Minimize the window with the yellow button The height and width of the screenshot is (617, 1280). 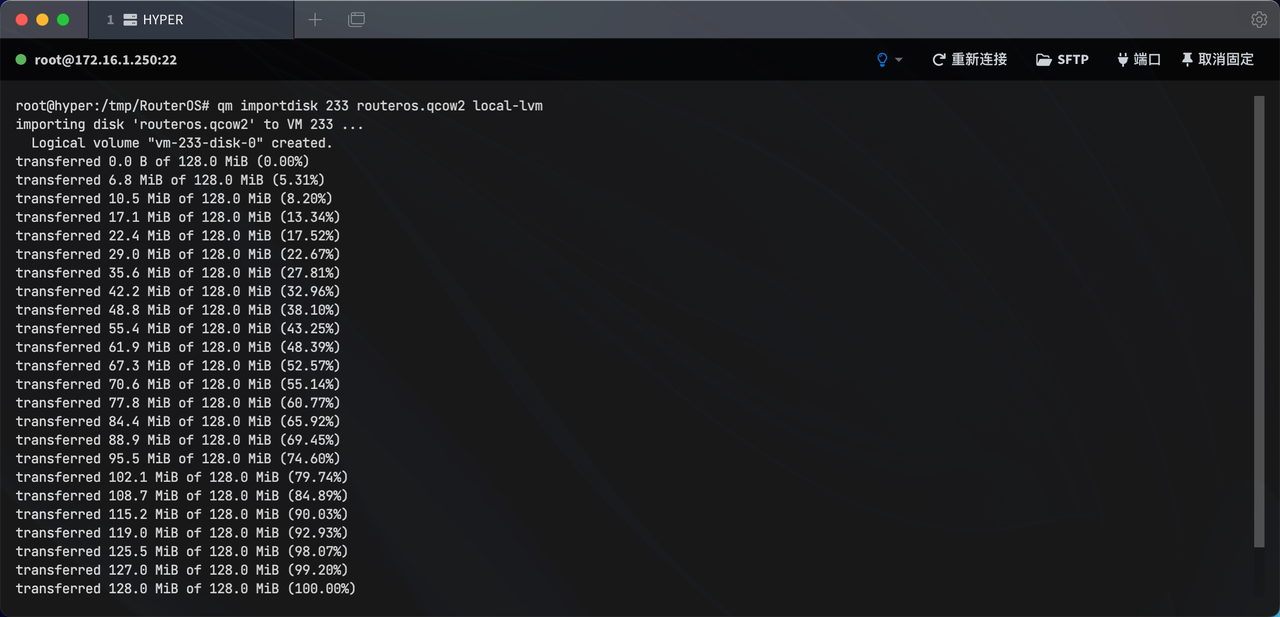(x=42, y=19)
